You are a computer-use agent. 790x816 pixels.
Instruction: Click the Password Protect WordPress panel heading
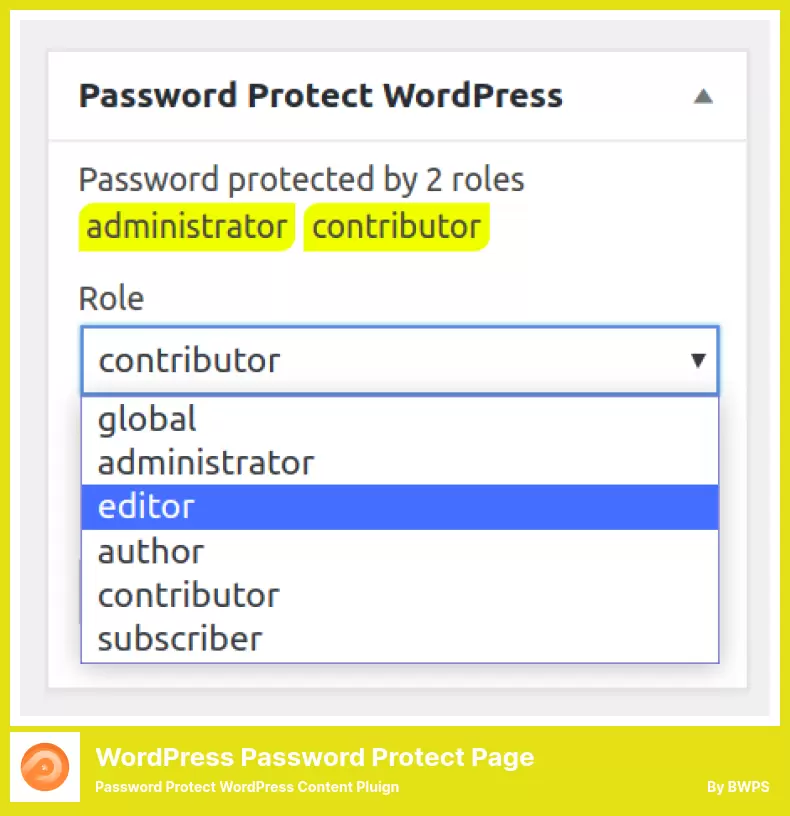pos(321,96)
